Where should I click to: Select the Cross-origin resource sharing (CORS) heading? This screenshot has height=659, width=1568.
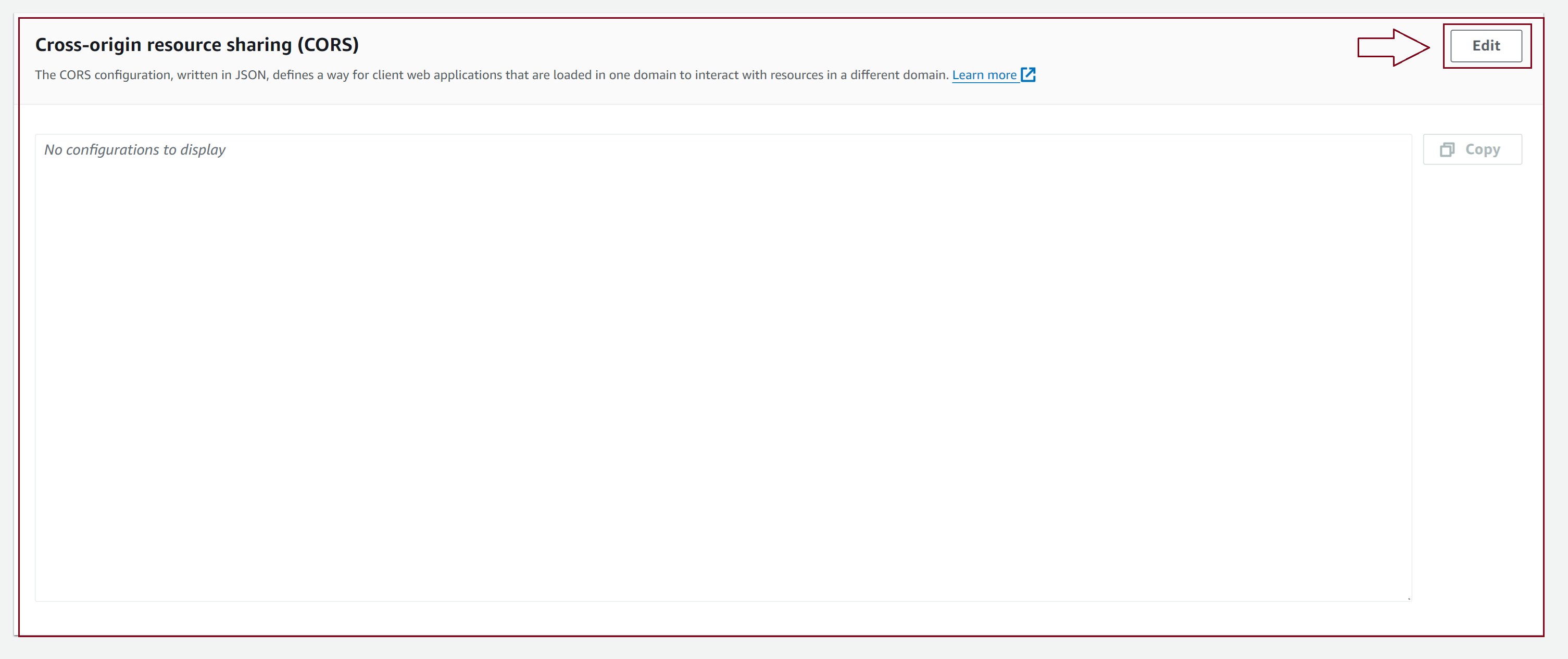197,44
